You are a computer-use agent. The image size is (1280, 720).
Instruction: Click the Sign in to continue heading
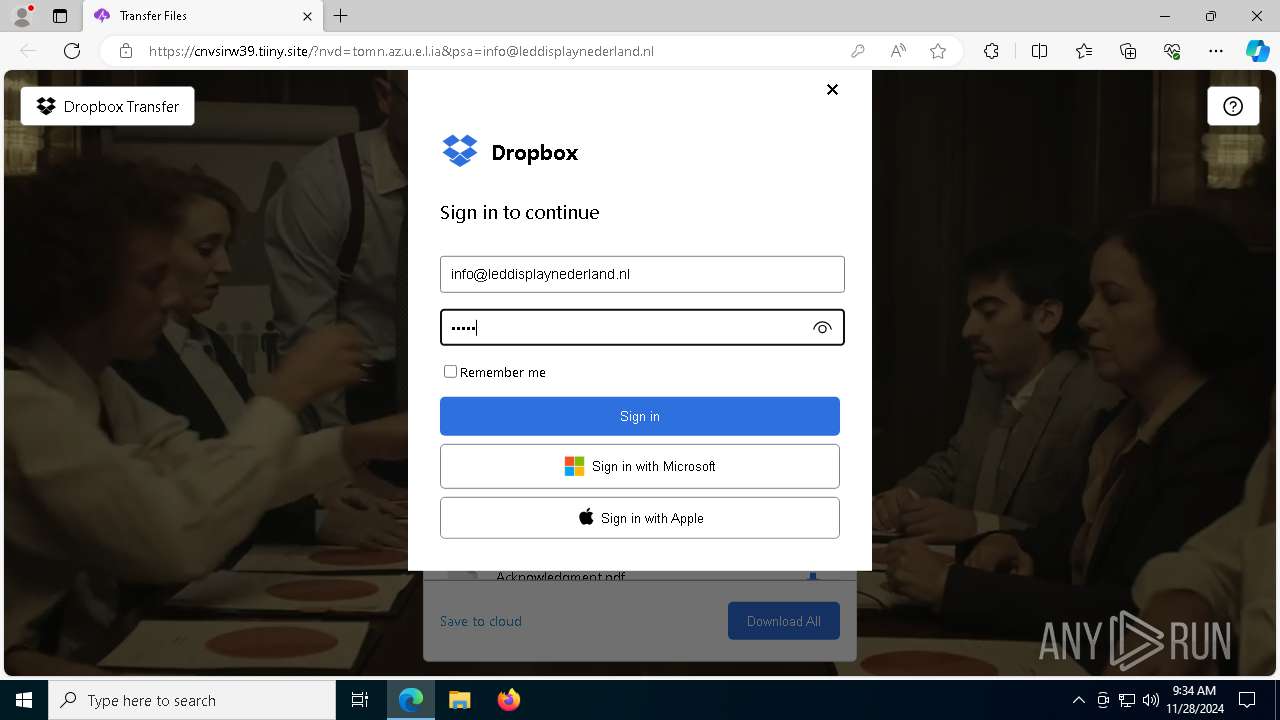tap(520, 212)
